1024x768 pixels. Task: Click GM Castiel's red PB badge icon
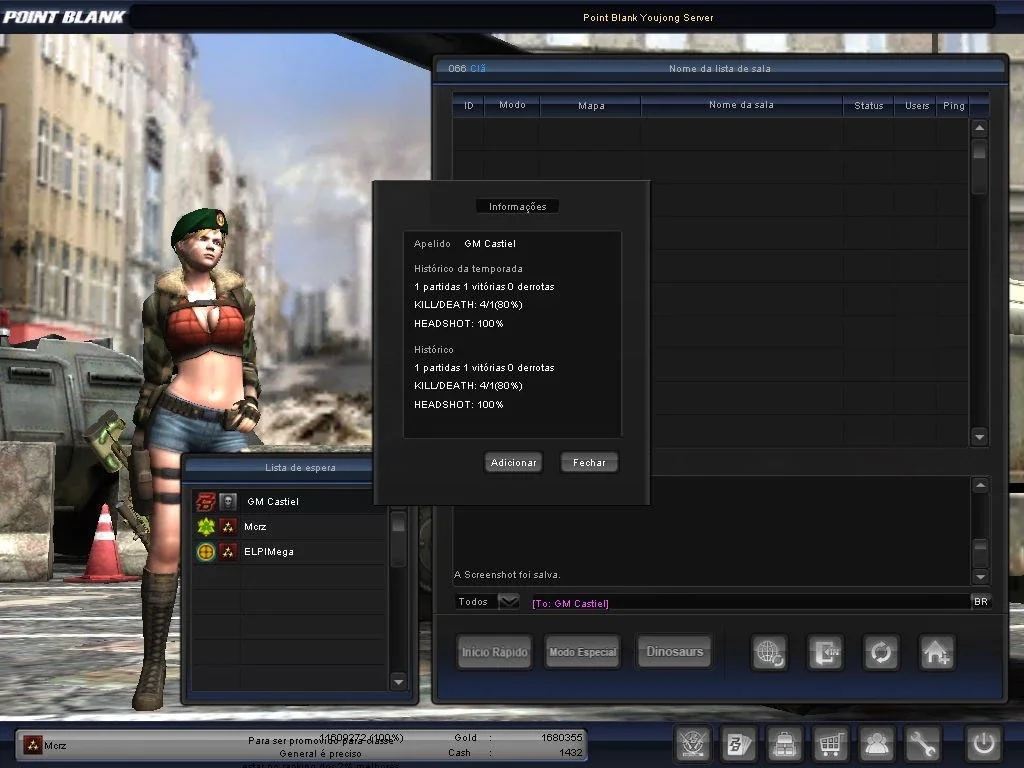pyautogui.click(x=206, y=502)
